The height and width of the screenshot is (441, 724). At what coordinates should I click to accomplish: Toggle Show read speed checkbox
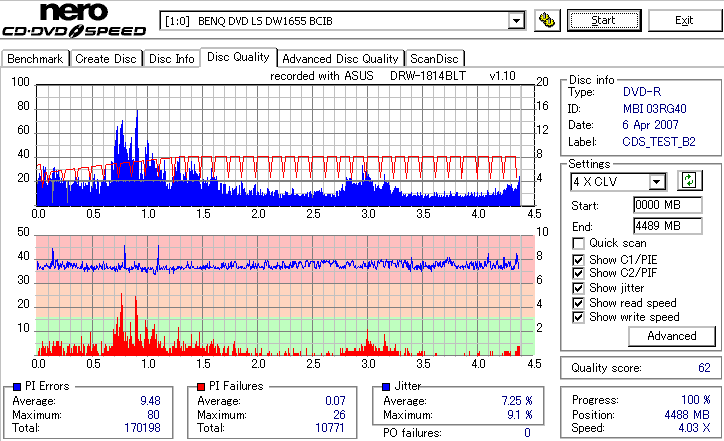coord(578,303)
